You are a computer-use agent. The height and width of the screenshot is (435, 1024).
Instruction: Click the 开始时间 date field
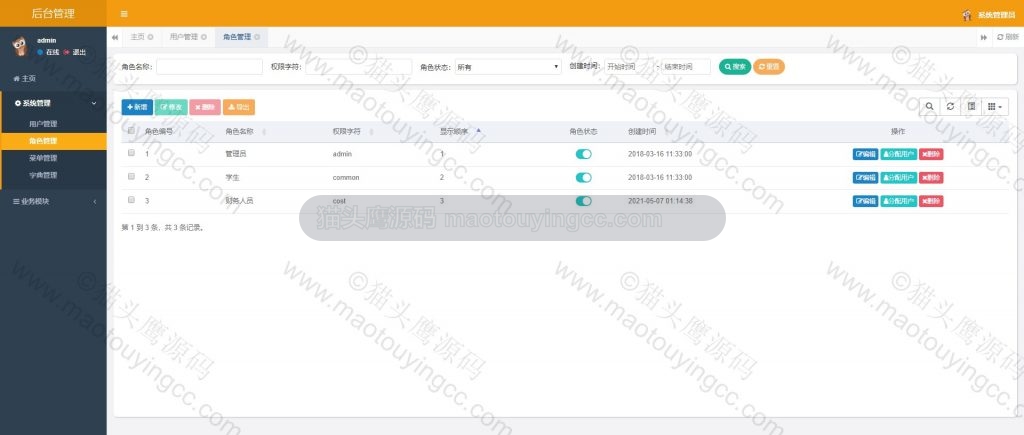pos(628,67)
